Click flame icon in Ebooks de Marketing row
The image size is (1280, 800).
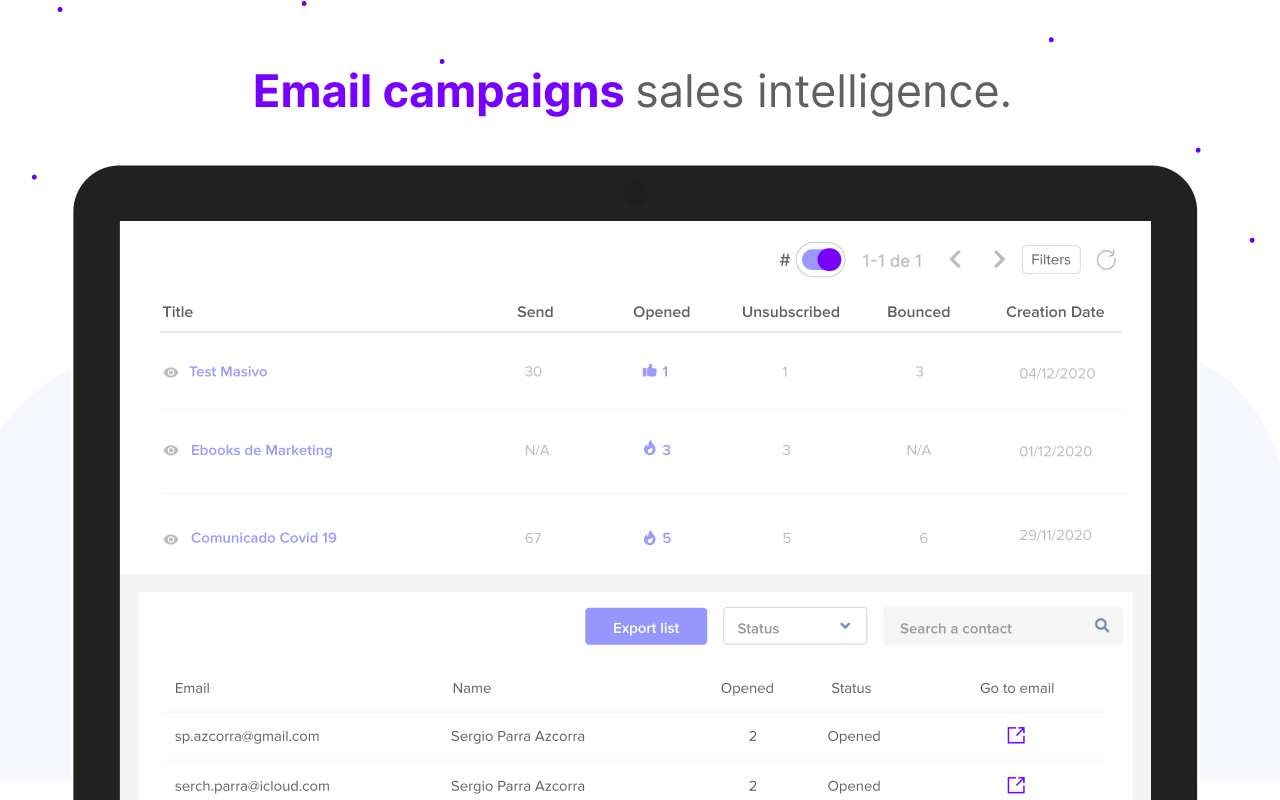[x=650, y=449]
